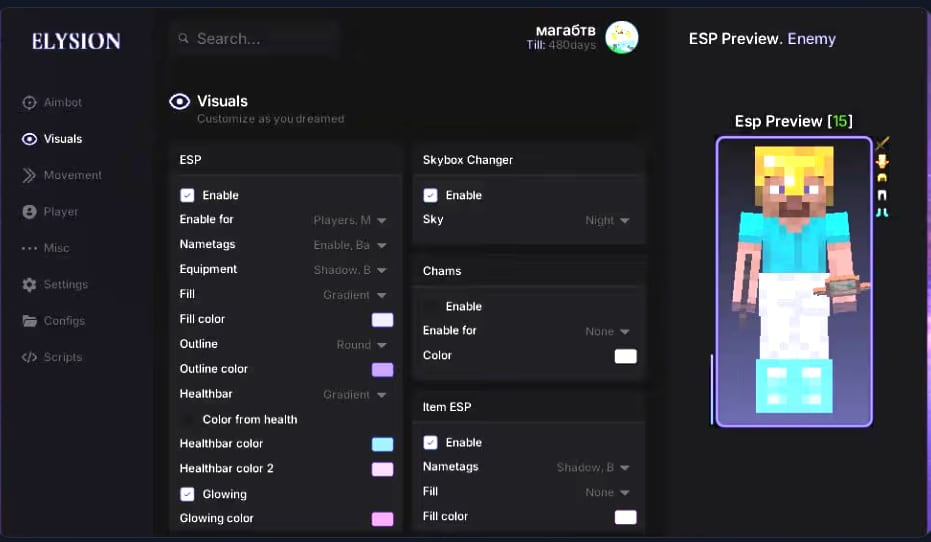931x542 pixels.
Task: Click the Search input field
Action: pyautogui.click(x=254, y=39)
